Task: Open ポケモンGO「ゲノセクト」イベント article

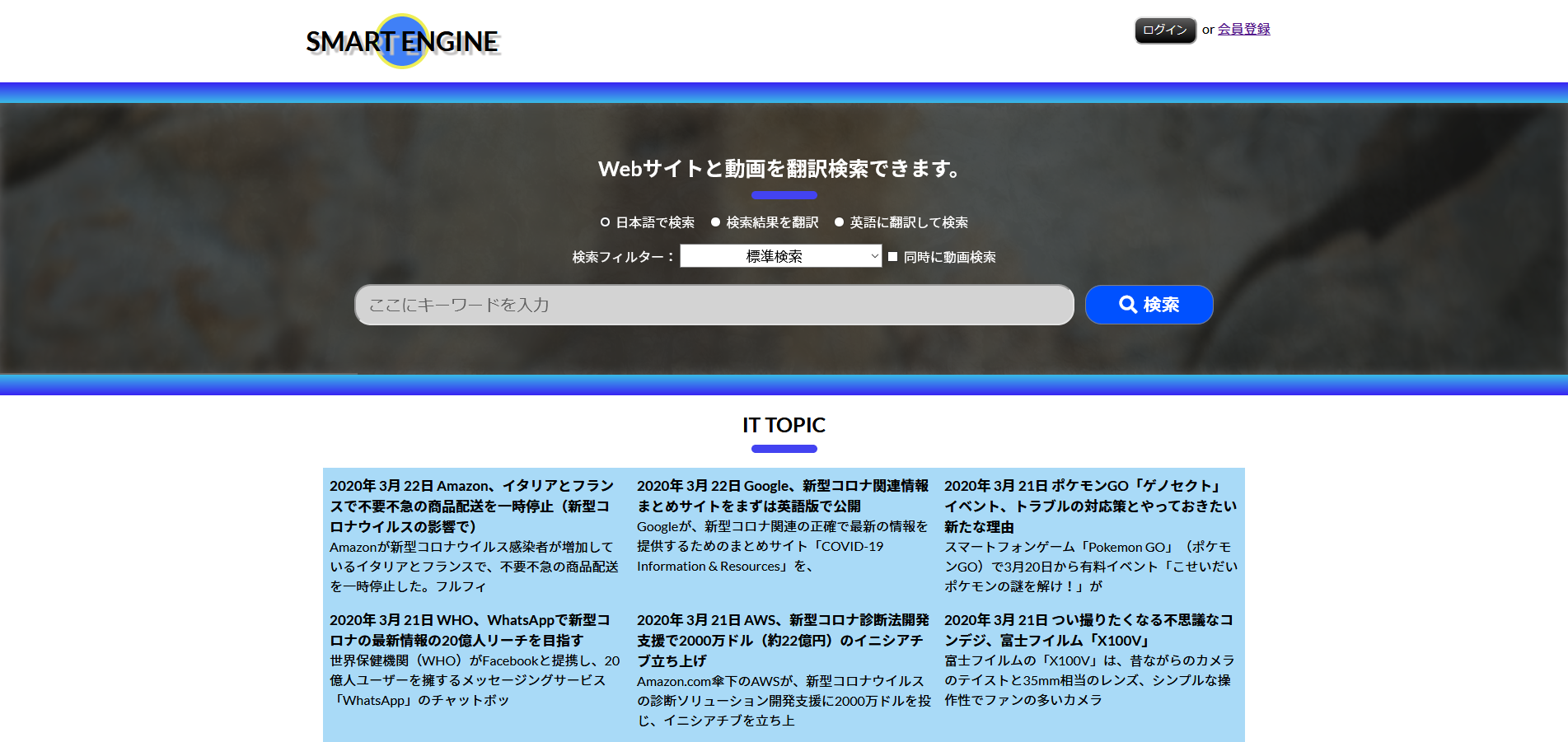Action: tap(1090, 506)
